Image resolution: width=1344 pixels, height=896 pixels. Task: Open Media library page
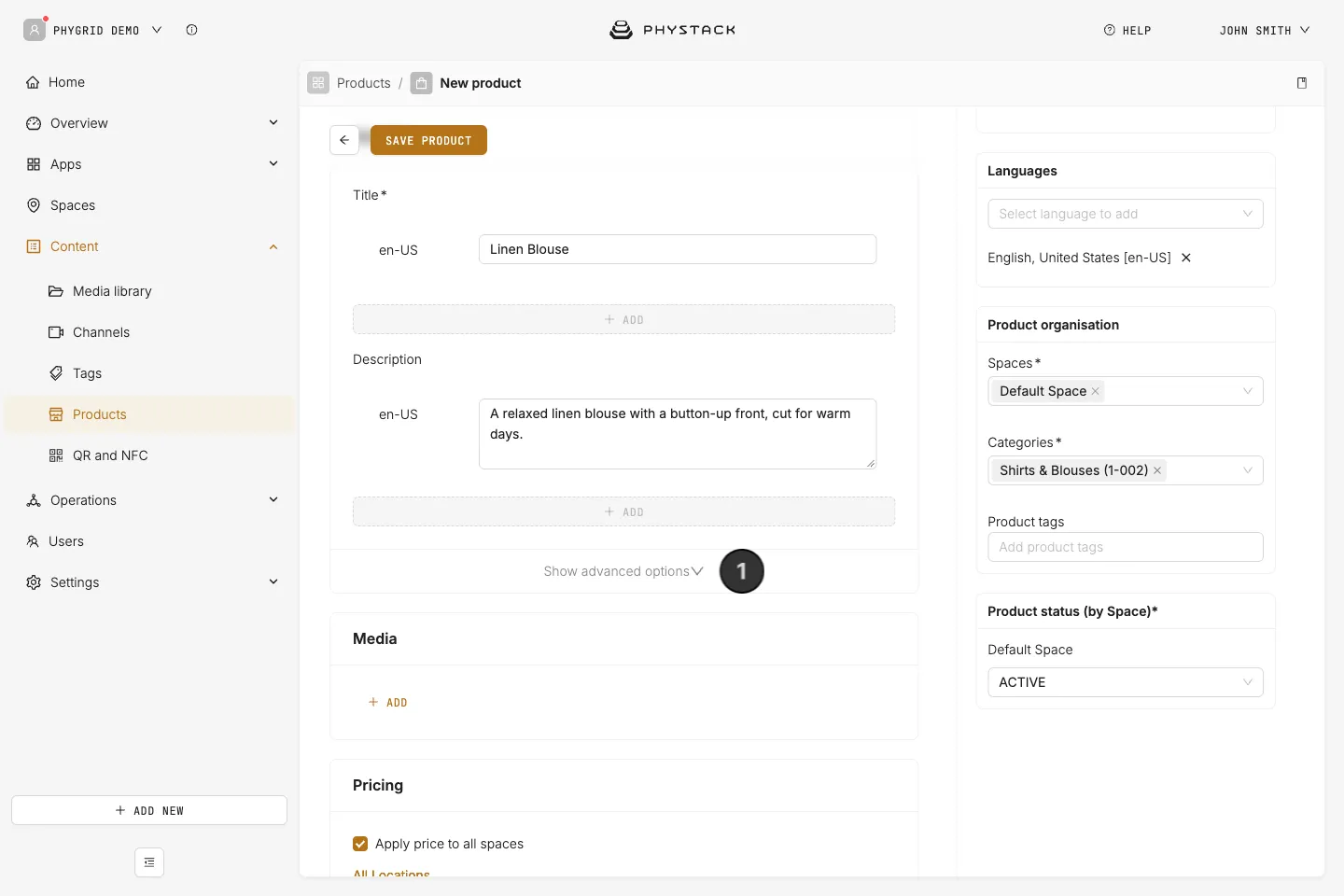pyautogui.click(x=149, y=291)
